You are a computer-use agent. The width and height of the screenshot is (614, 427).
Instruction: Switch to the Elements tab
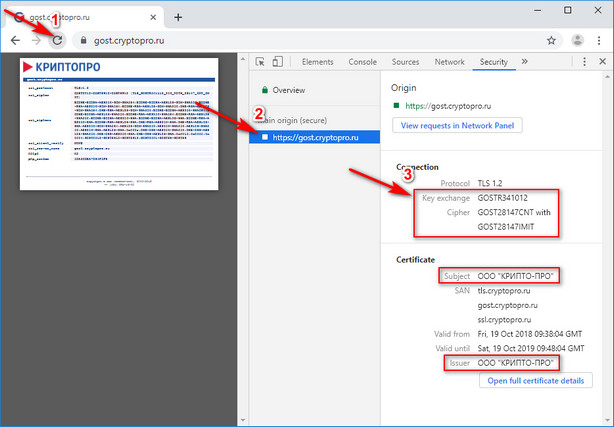click(318, 62)
